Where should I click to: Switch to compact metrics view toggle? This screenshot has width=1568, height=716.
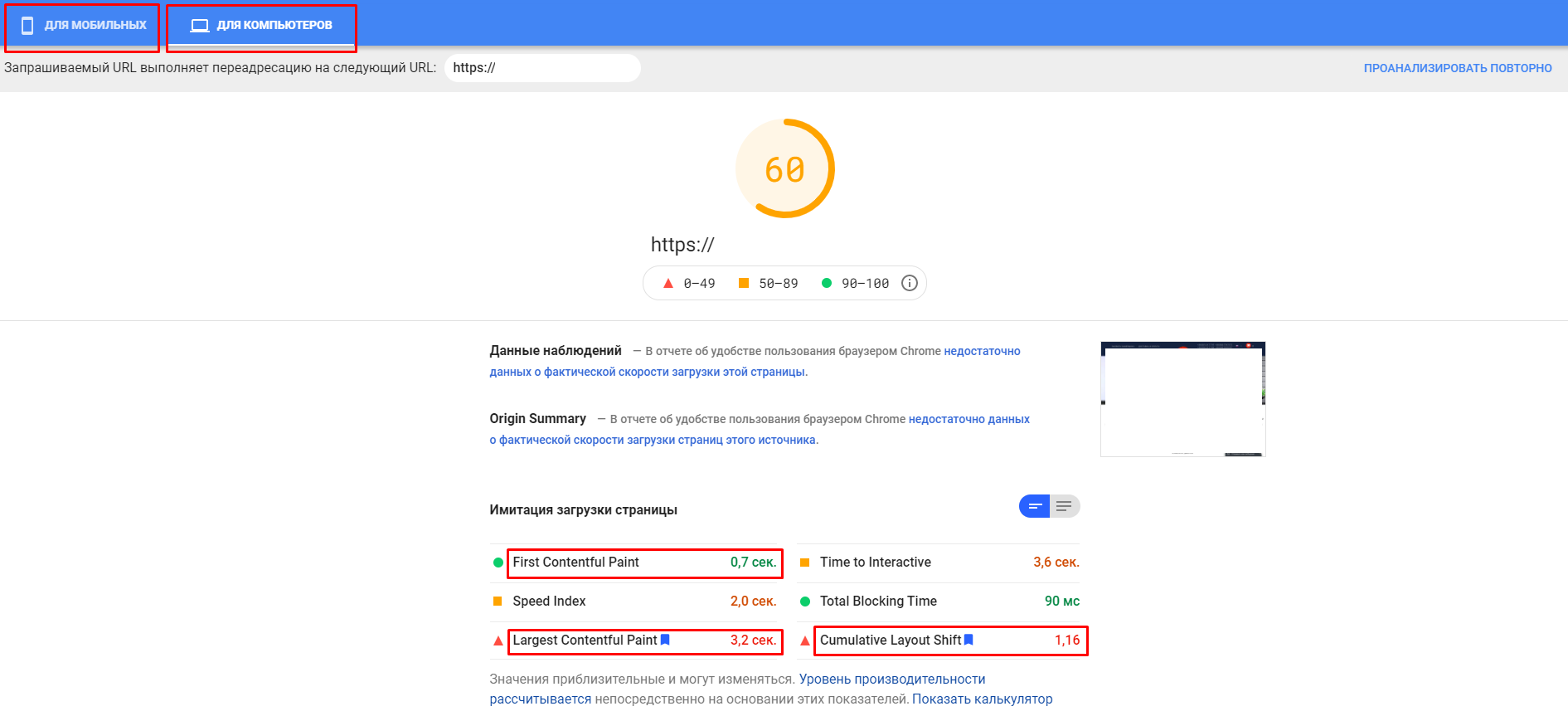tap(1034, 506)
